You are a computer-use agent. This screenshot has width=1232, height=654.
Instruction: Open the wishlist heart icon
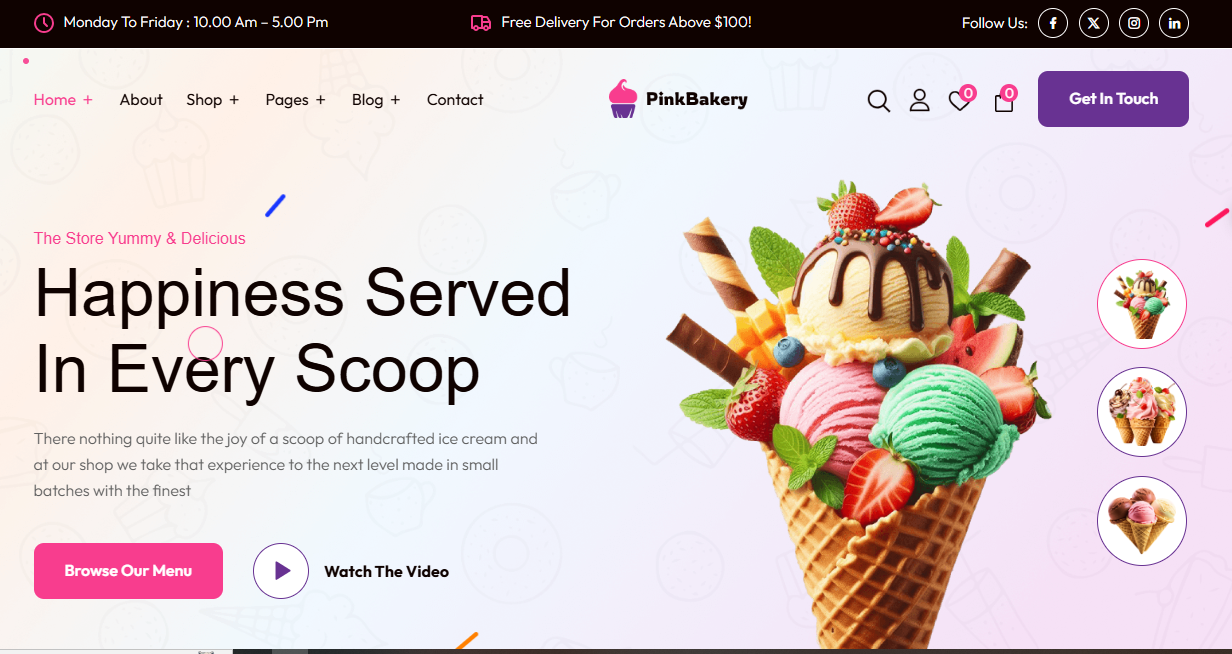point(960,100)
